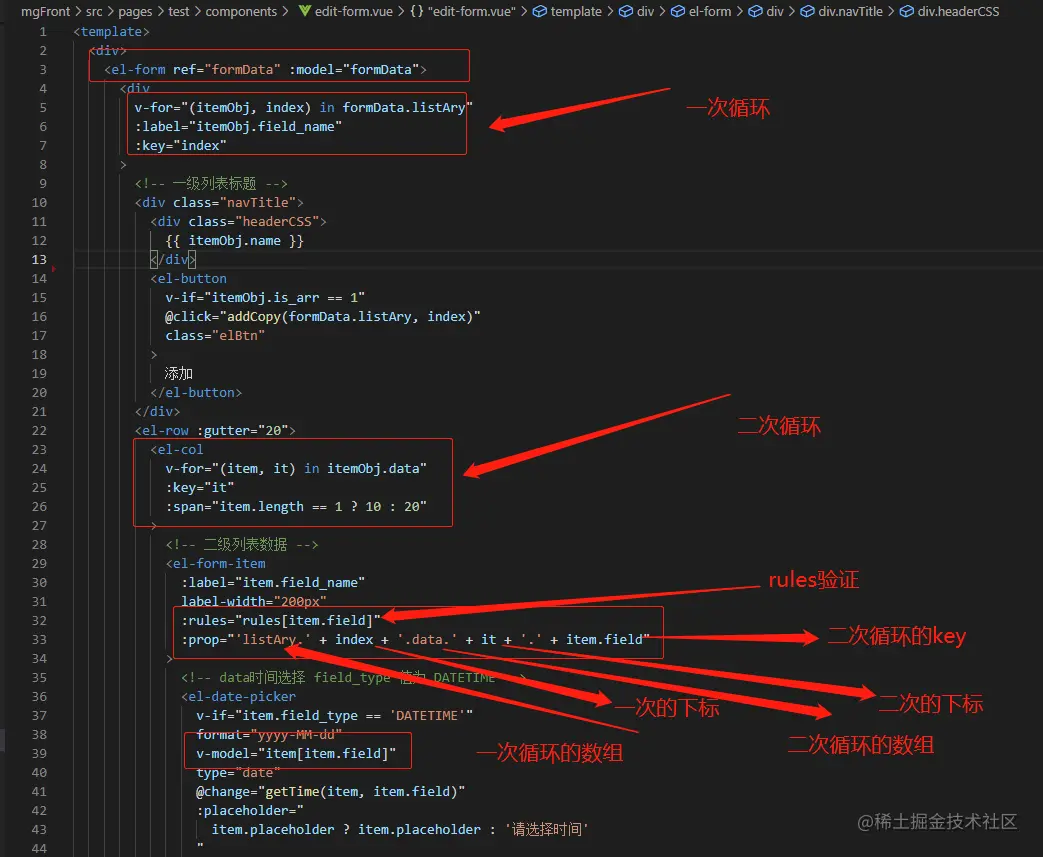Click line number 1 in the gutter
Viewport: 1043px width, 857px height.
[43, 31]
